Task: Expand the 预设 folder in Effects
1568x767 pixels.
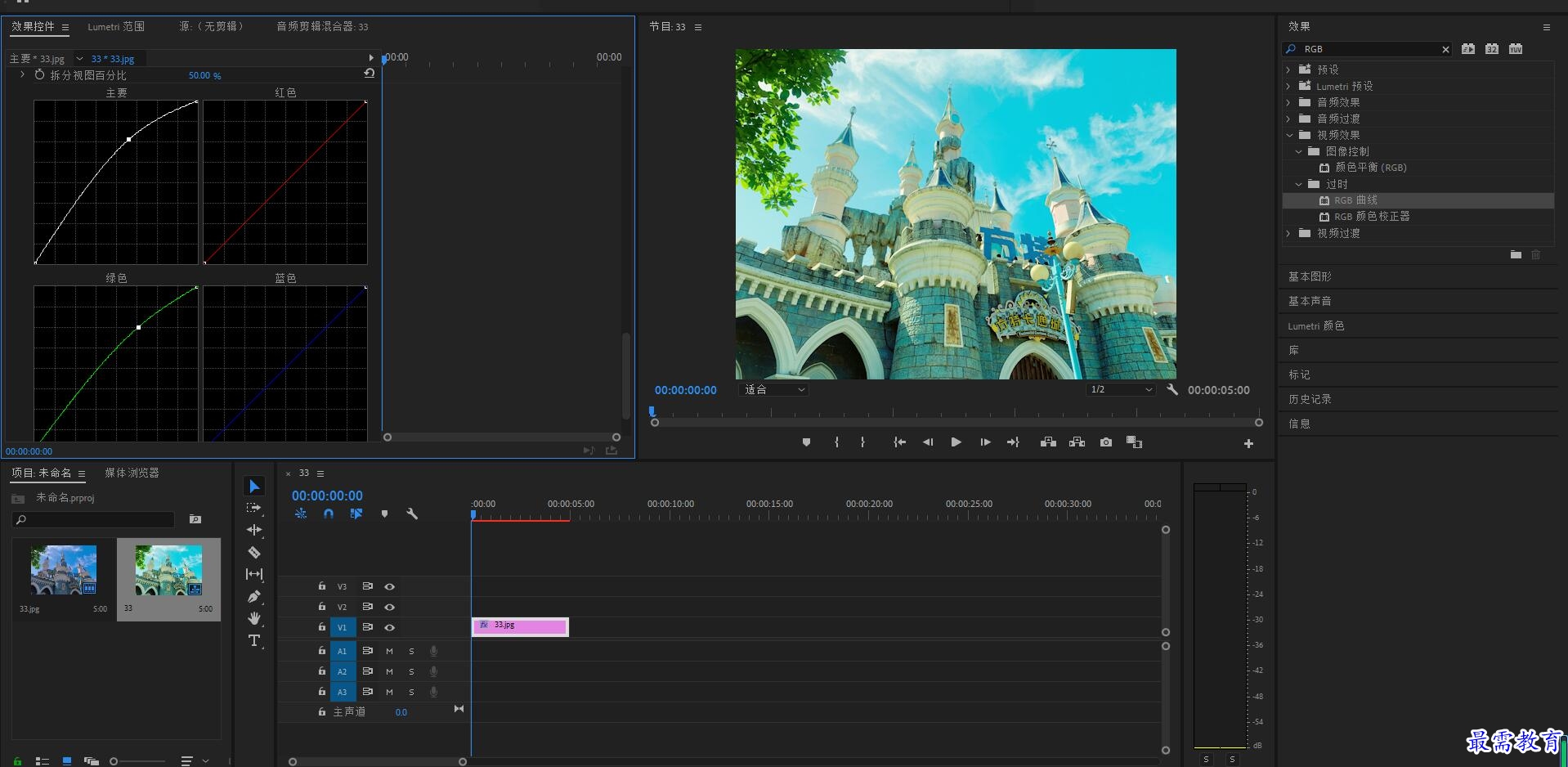Action: pos(1288,70)
